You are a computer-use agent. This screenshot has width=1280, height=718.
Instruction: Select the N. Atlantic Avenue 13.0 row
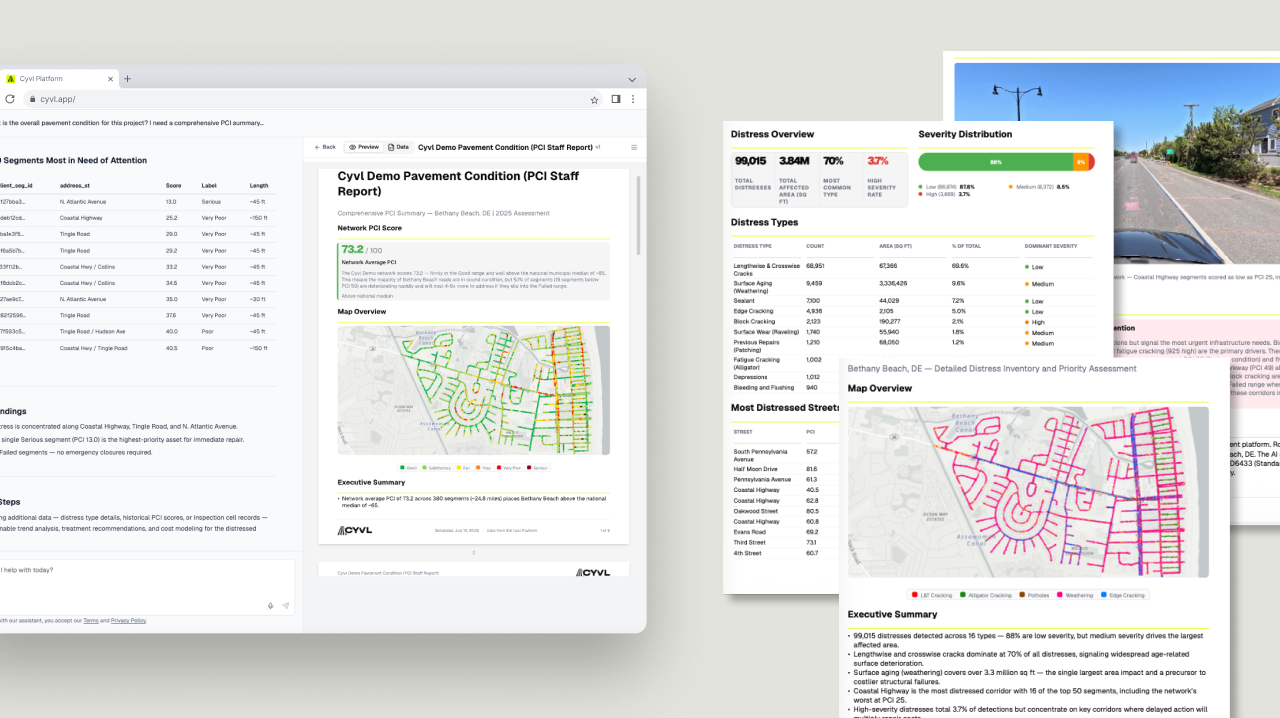pyautogui.click(x=138, y=201)
